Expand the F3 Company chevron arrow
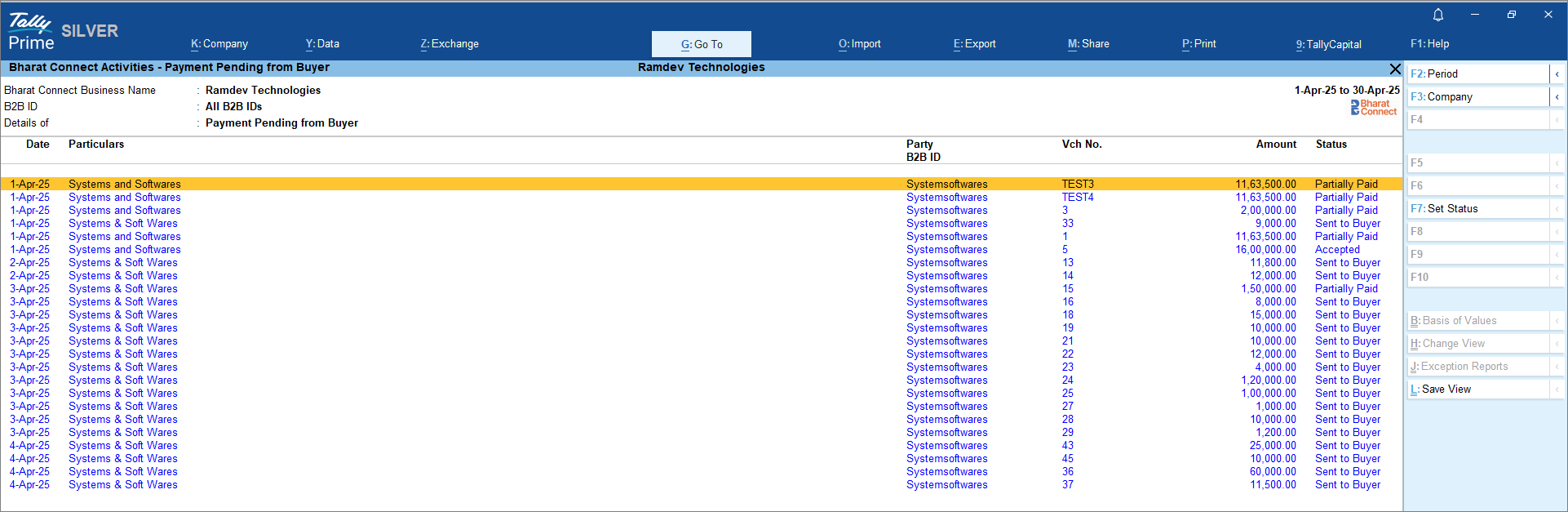 1557,97
